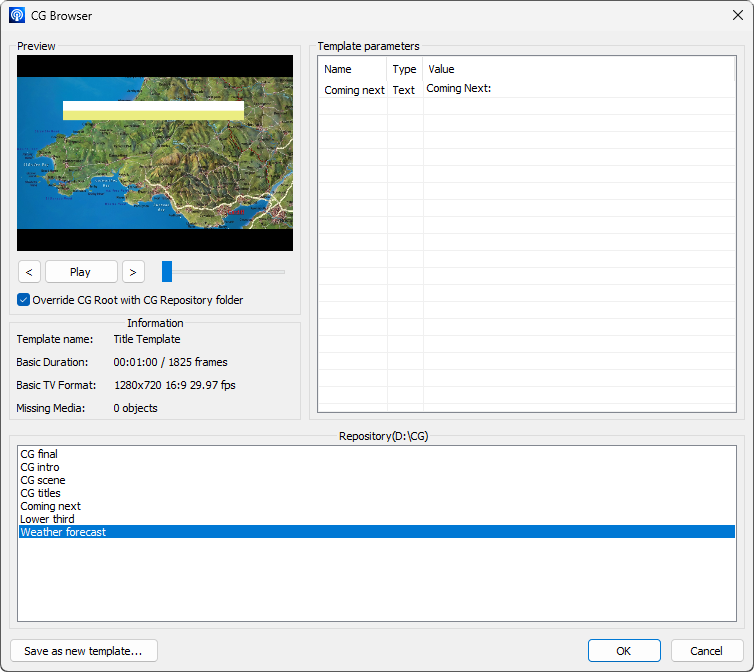Click the map preview image
This screenshot has width=754, height=672.
[x=155, y=153]
